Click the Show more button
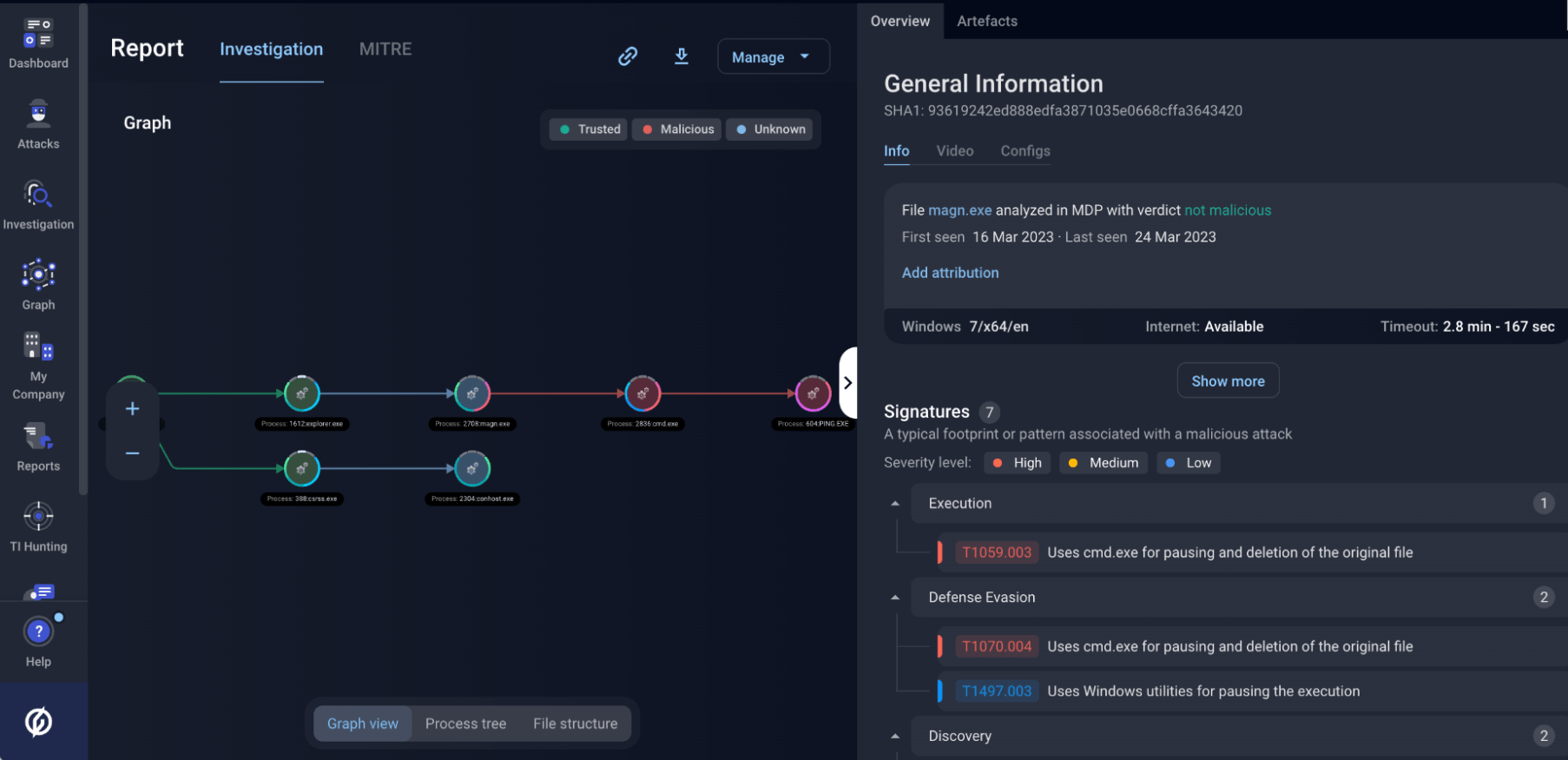 (x=1227, y=381)
